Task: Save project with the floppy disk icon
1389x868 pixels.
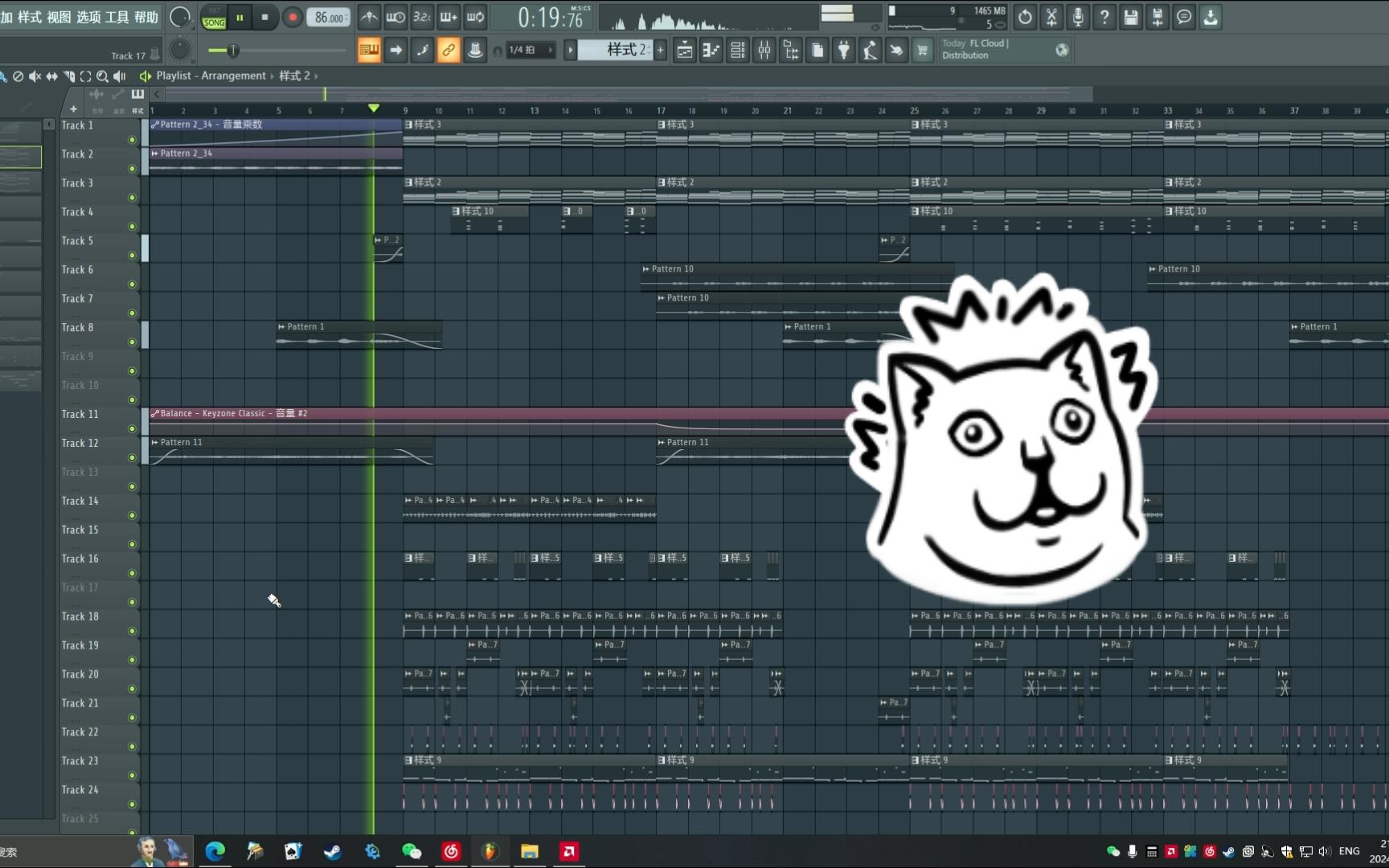Action: pyautogui.click(x=1131, y=17)
